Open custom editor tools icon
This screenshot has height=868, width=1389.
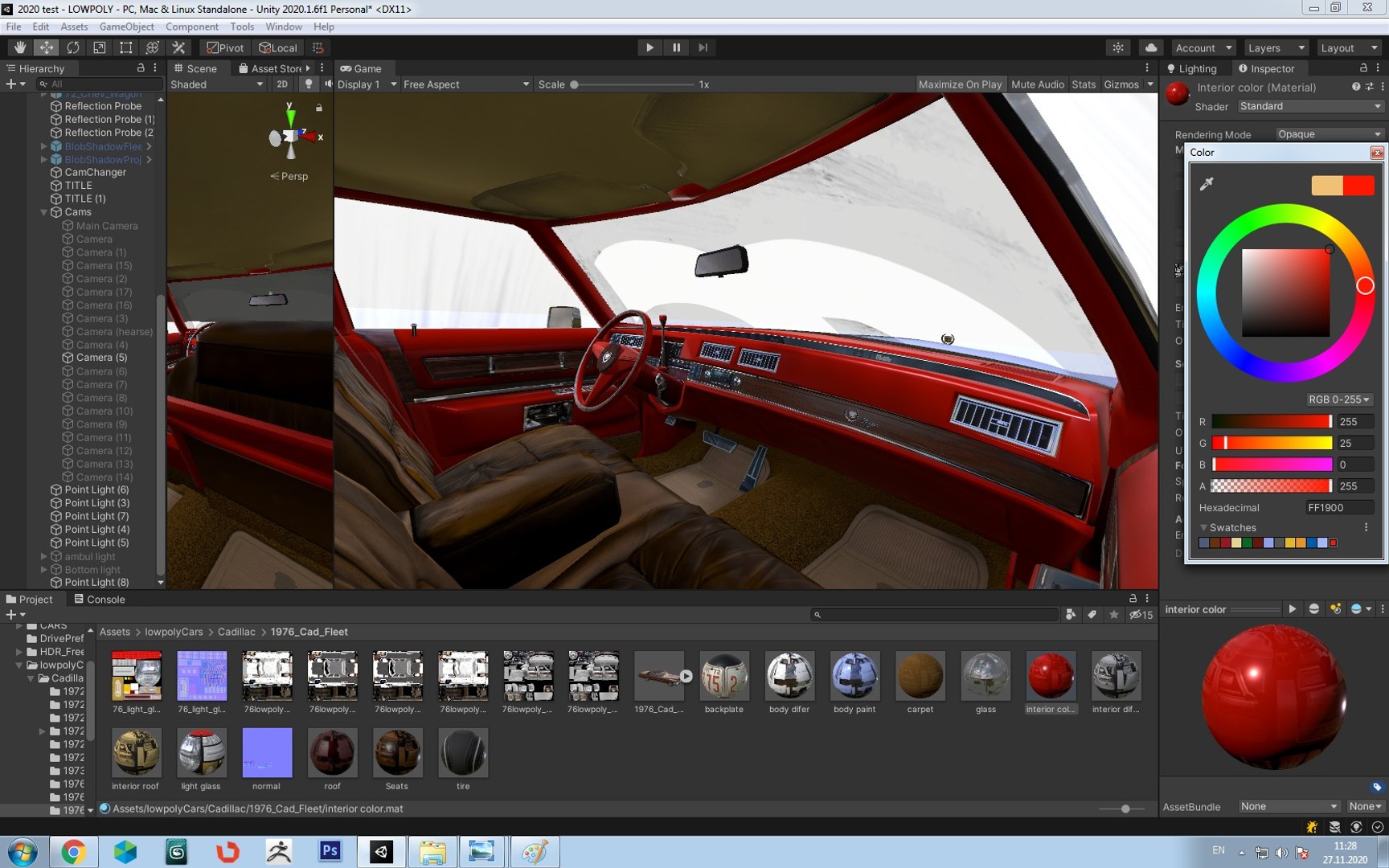coord(178,47)
